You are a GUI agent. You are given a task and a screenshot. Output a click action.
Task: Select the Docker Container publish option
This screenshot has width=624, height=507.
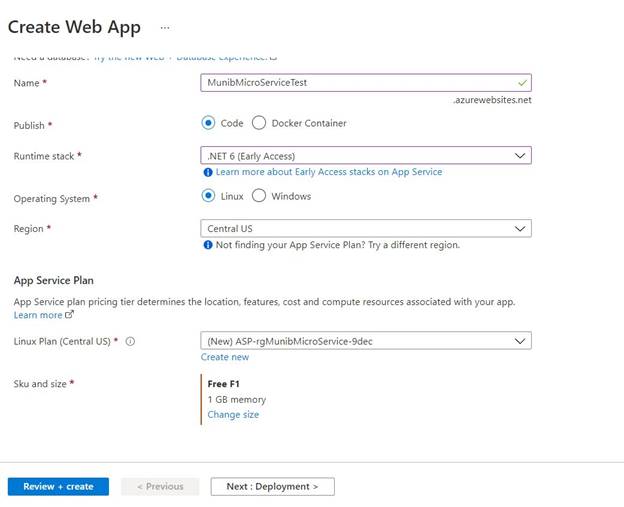(259, 123)
